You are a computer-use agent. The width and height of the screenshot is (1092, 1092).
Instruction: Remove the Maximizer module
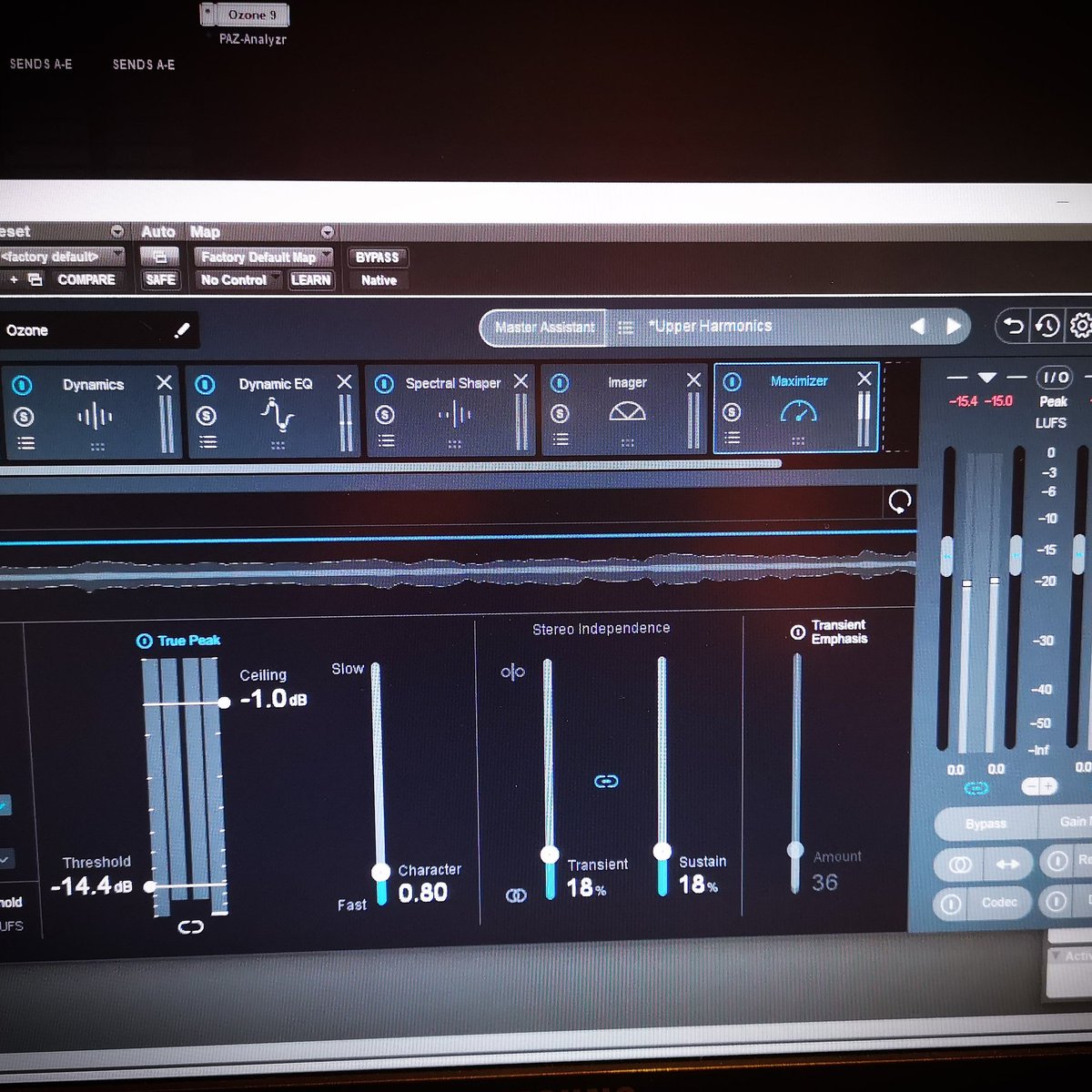tap(864, 379)
